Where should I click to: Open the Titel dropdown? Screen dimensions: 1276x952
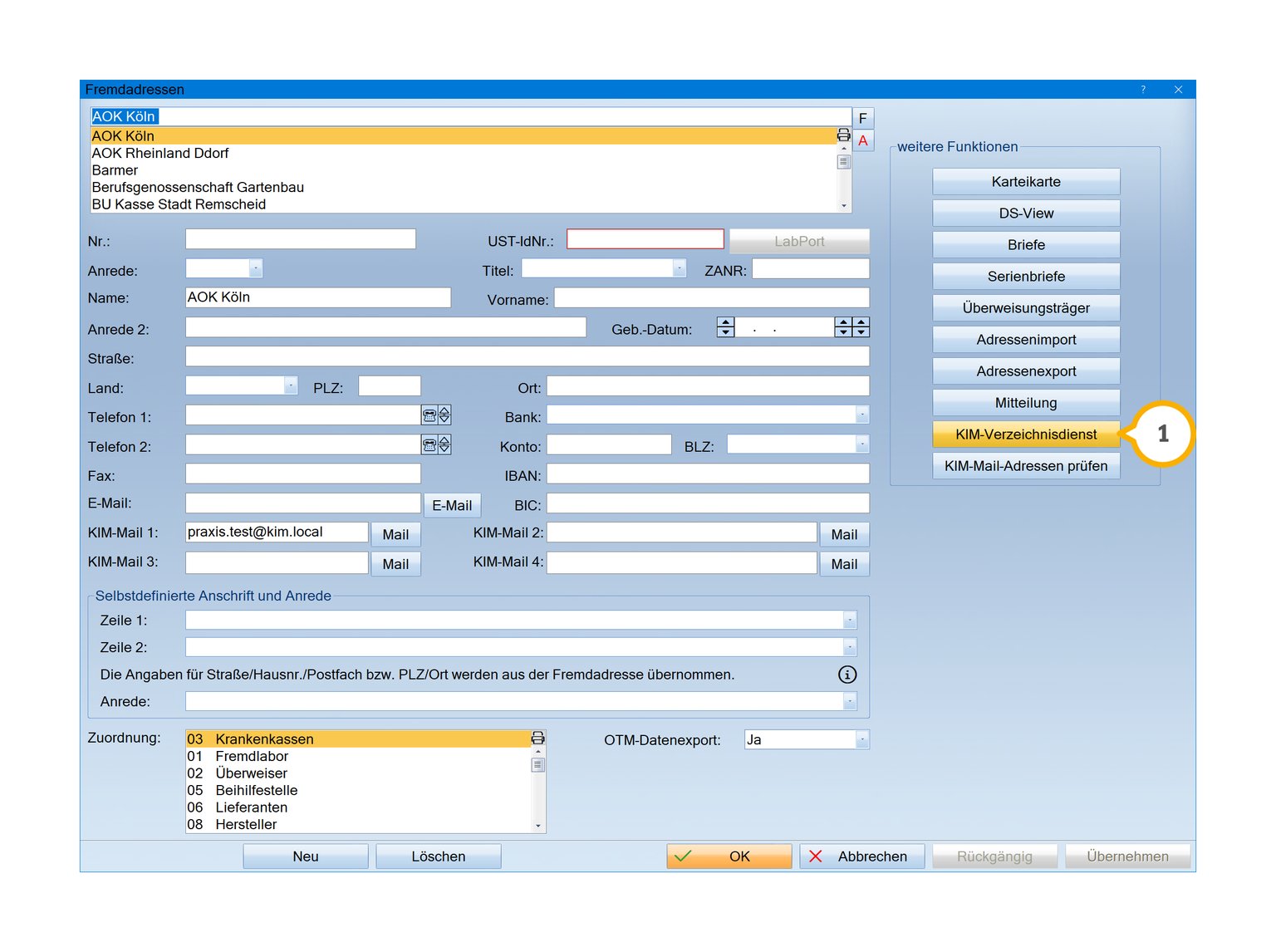(x=680, y=268)
